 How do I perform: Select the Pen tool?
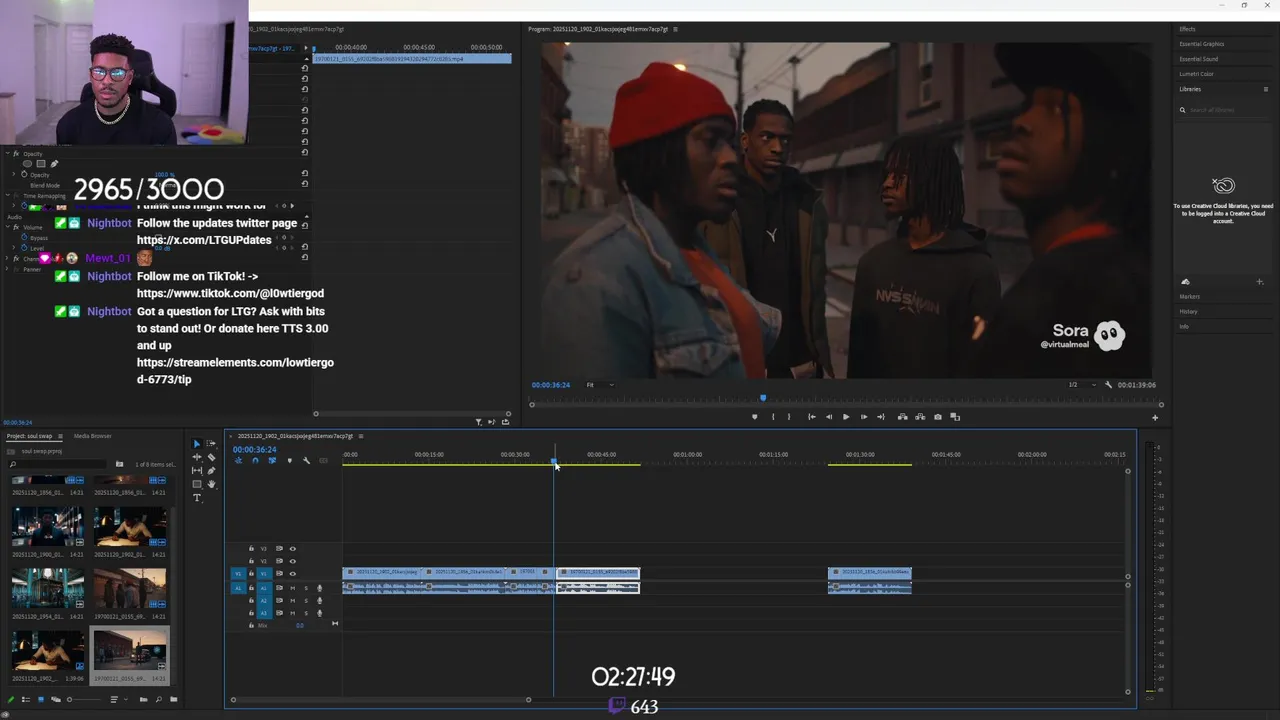pyautogui.click(x=211, y=470)
